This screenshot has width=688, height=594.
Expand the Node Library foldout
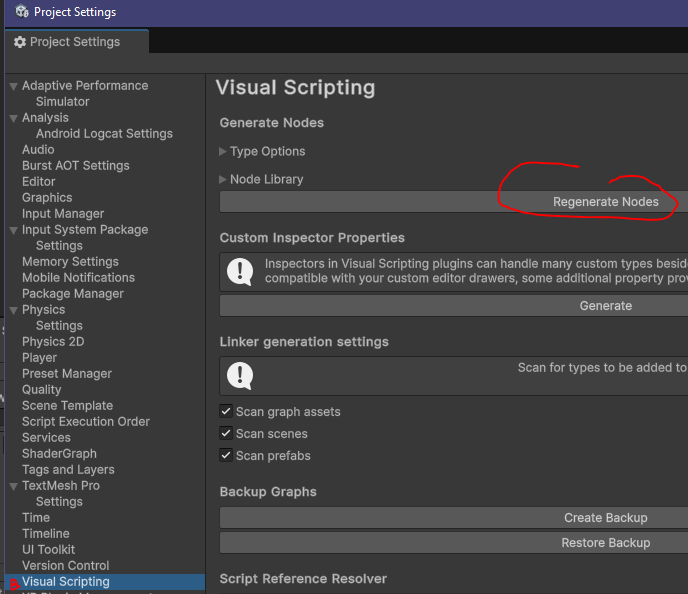pos(223,180)
